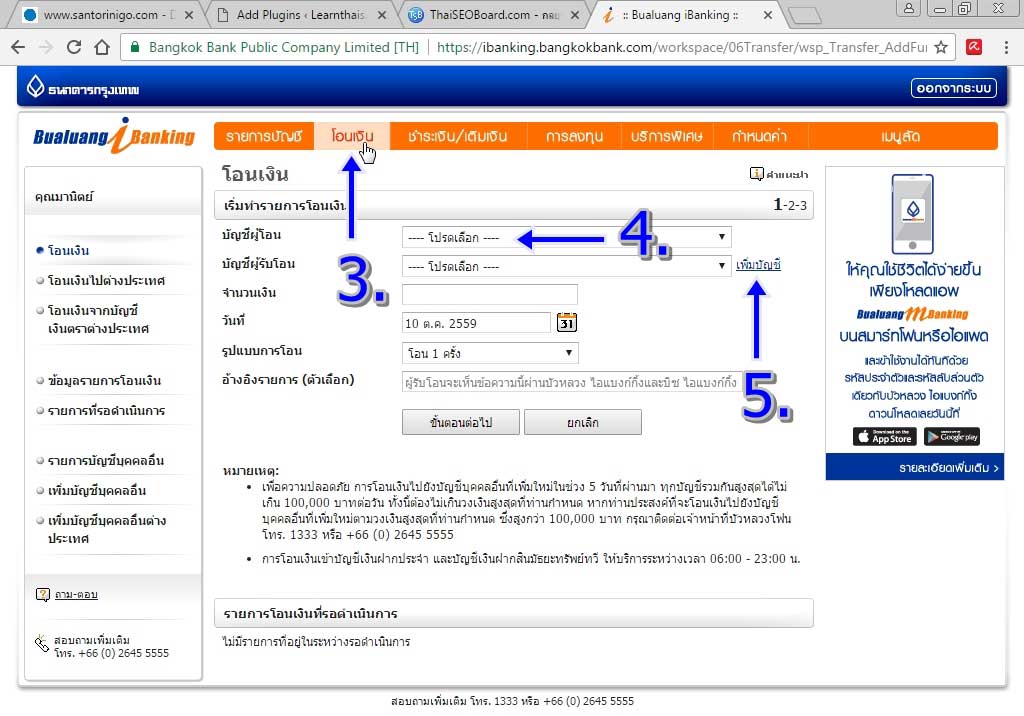The width and height of the screenshot is (1024, 716).
Task: Open the การลงทุน menu
Action: click(x=574, y=136)
